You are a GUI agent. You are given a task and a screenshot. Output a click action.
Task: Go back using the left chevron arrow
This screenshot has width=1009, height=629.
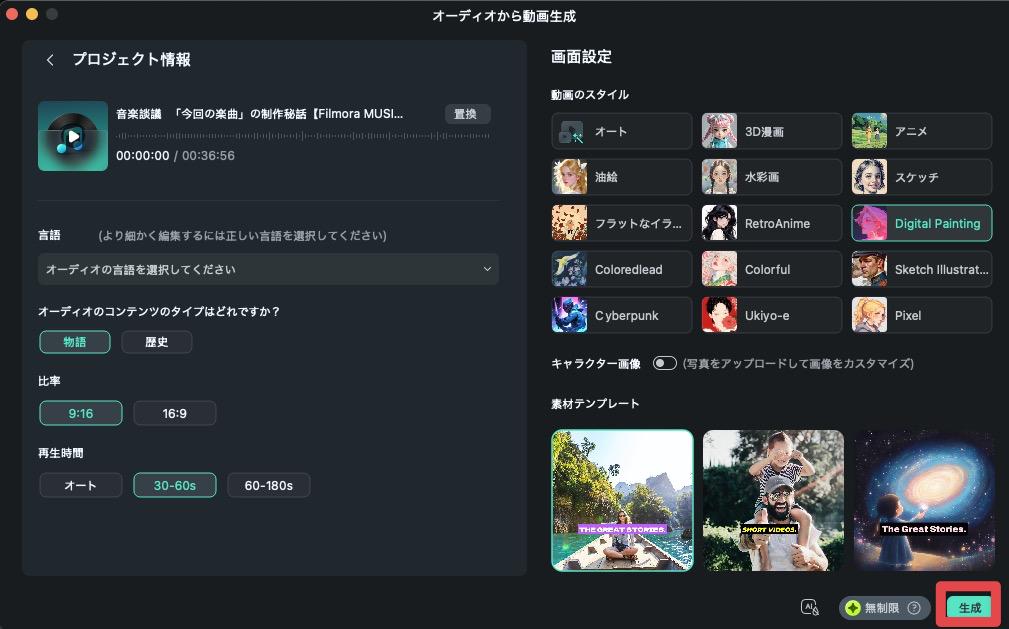tap(50, 60)
